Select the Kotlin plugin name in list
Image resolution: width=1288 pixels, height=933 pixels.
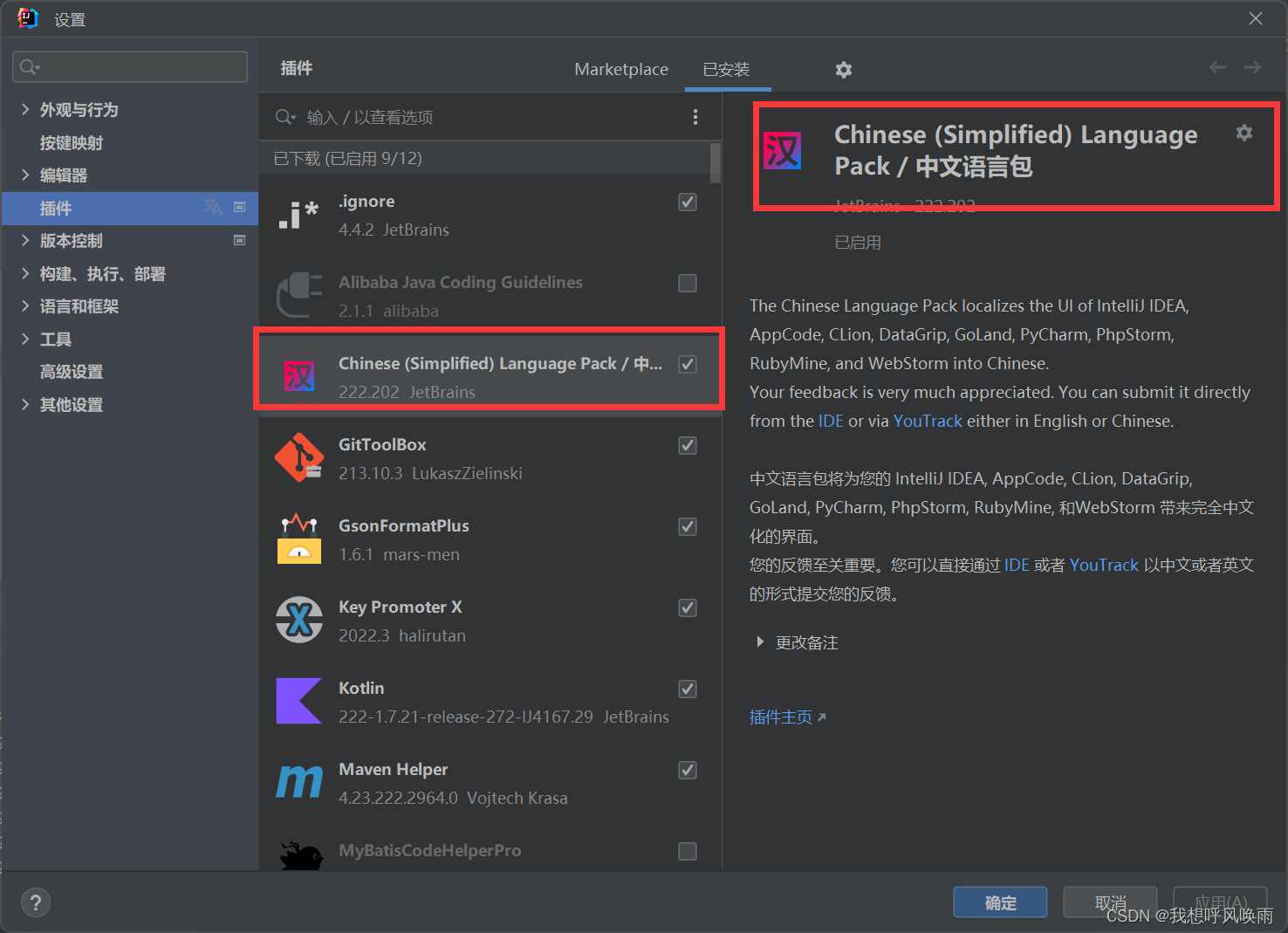[361, 688]
